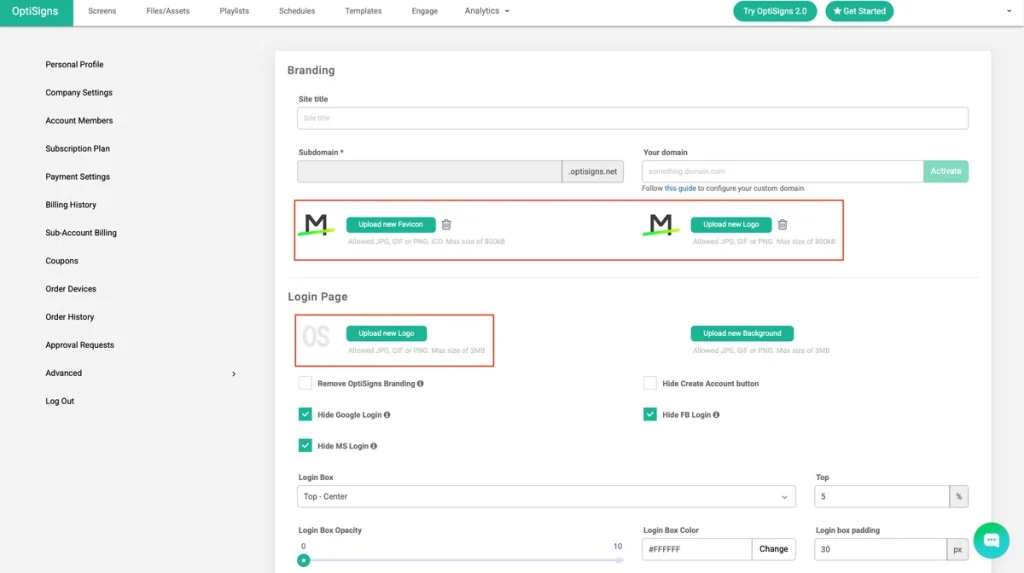Viewport: 1024px width, 573px height.
Task: Check the Hide Create Account button box
Action: click(x=650, y=383)
